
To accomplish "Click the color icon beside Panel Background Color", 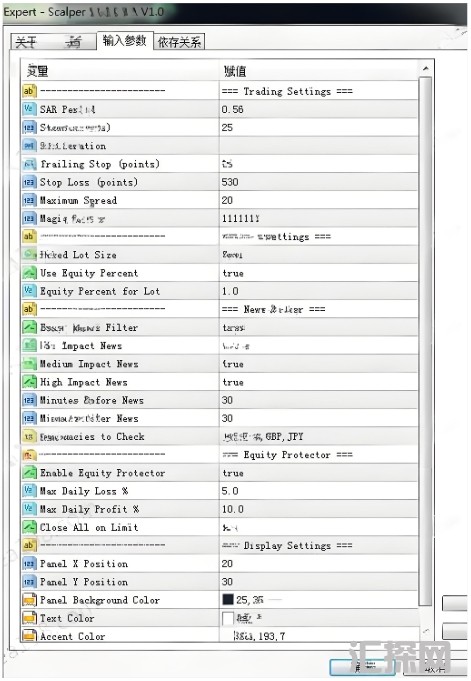I will point(29,600).
